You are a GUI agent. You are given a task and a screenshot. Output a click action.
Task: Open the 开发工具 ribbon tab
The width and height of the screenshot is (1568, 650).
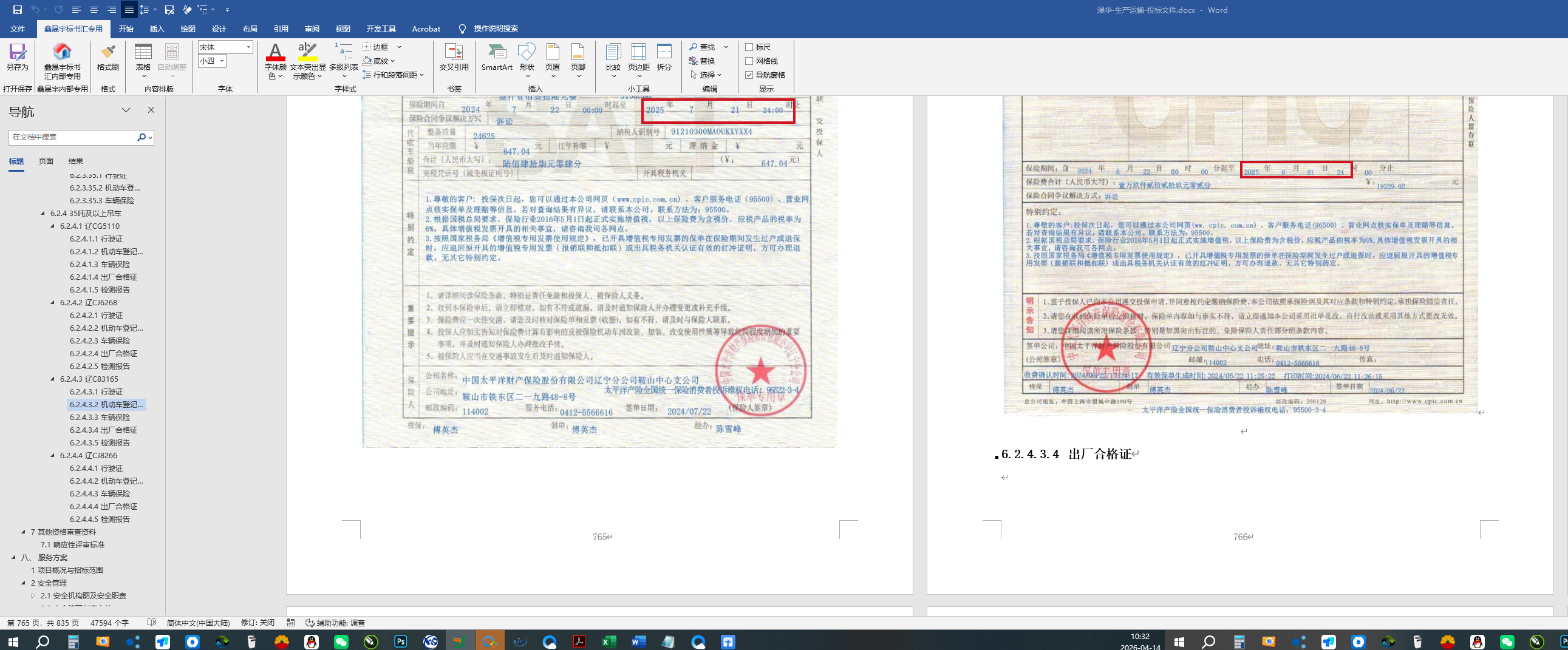point(381,29)
